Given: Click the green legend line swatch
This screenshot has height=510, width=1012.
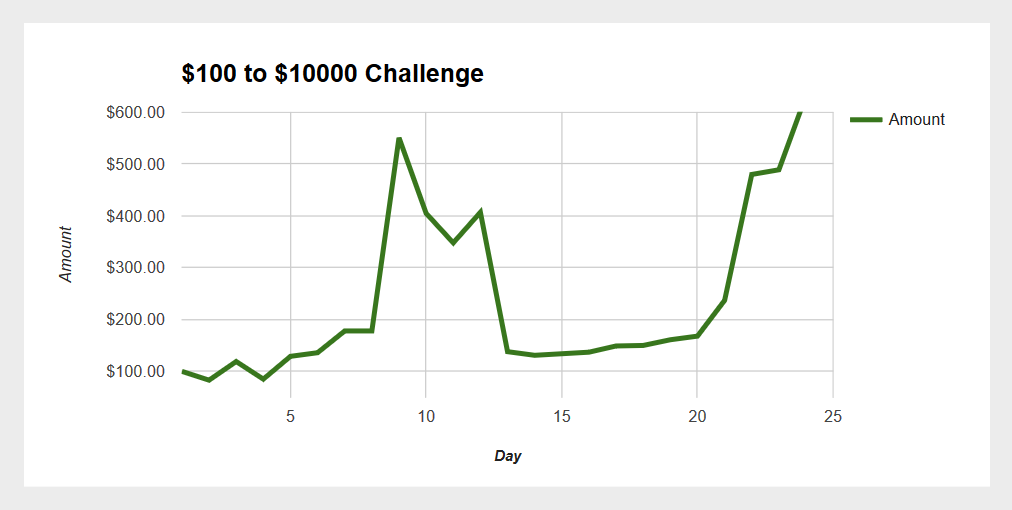Looking at the screenshot, I should pyautogui.click(x=866, y=119).
